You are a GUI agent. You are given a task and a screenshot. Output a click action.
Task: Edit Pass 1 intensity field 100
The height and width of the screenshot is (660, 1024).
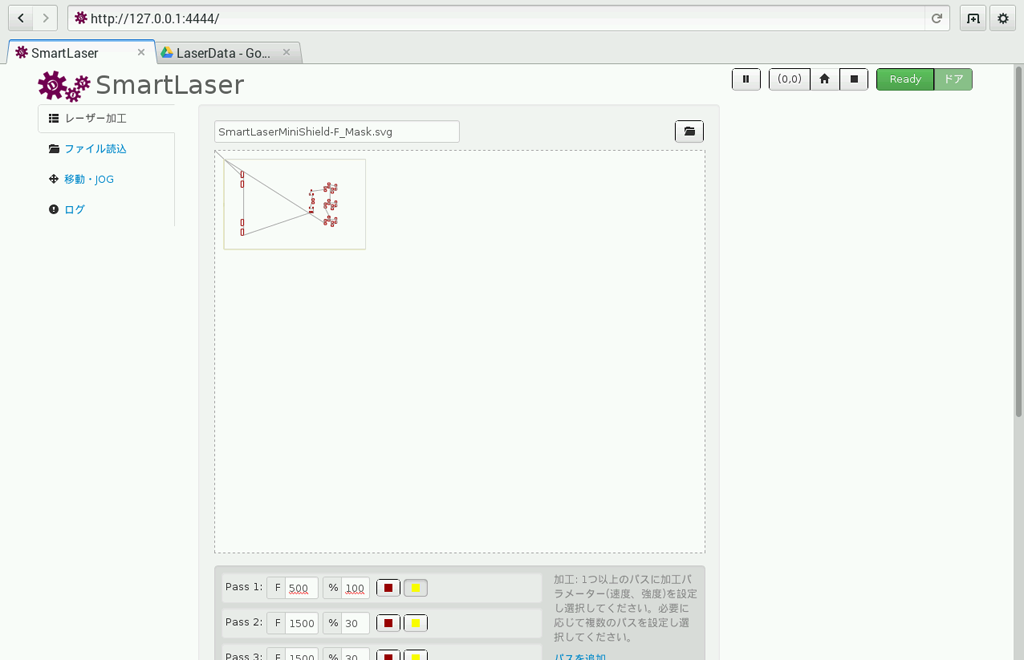pos(355,588)
